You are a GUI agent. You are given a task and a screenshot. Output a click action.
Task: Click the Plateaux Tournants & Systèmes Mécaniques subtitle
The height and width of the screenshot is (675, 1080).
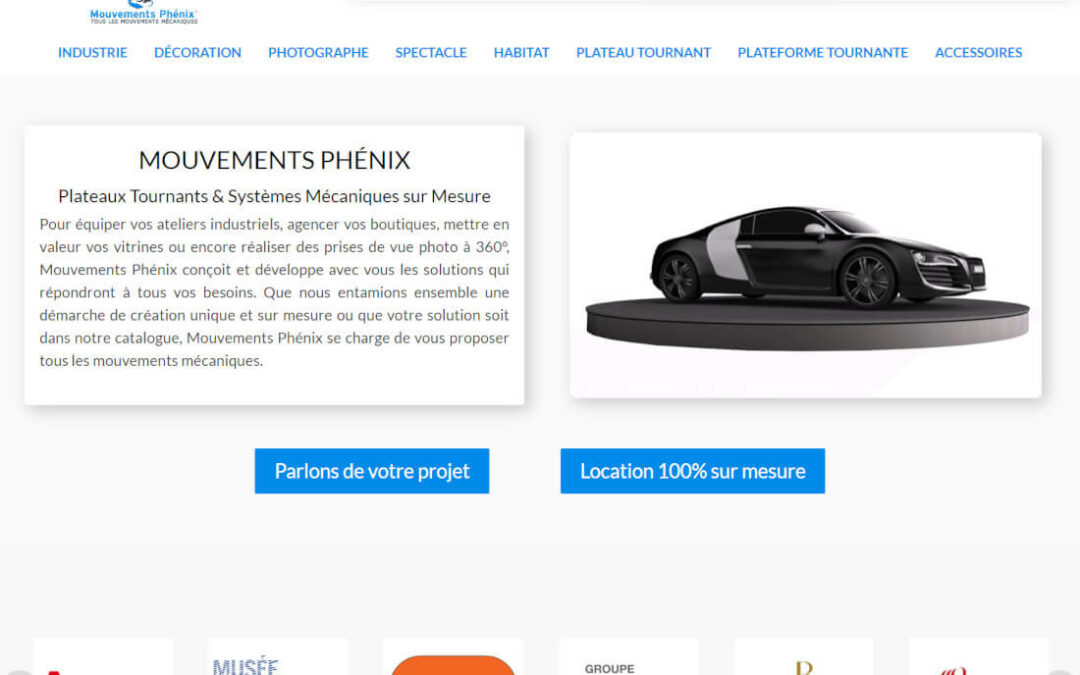(x=274, y=196)
